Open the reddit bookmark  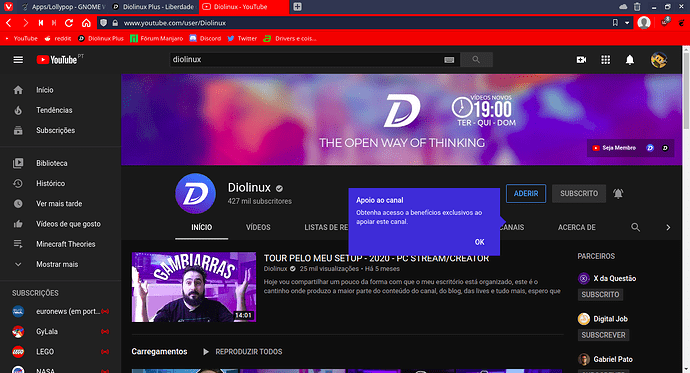pyautogui.click(x=58, y=38)
